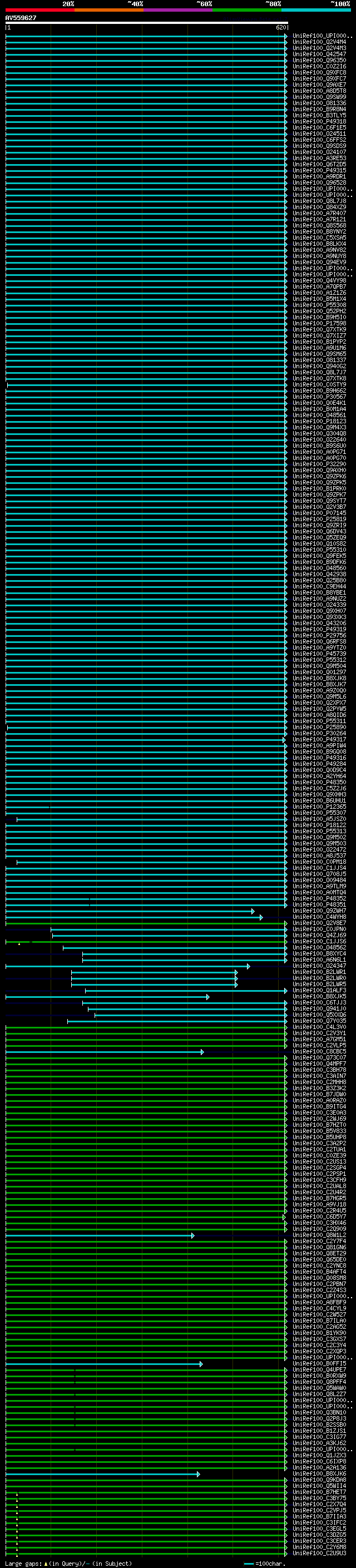The height and width of the screenshot is (1568, 356).
Task: Click hit label UniRef100_Q6T2D5
Action: 319,164
